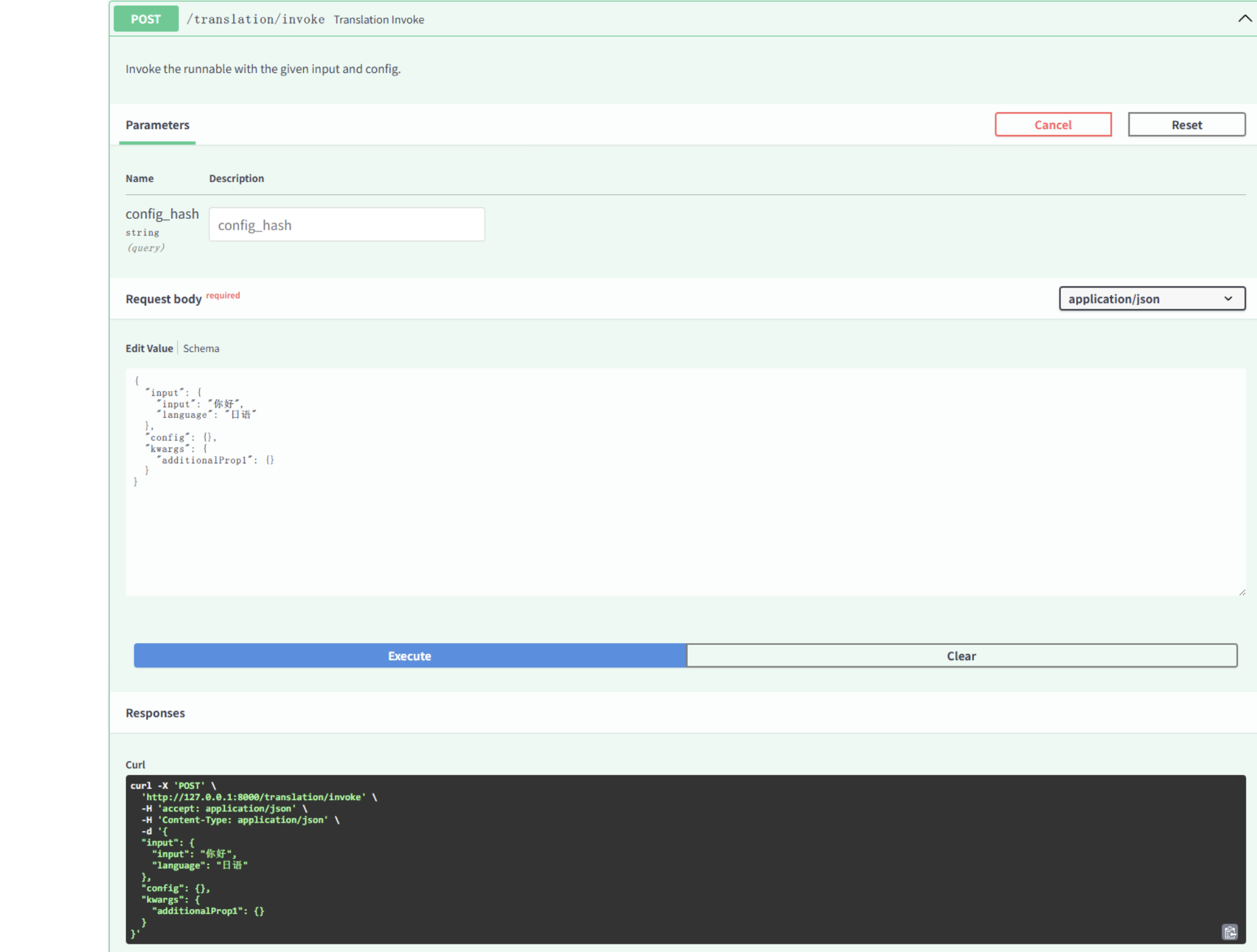Click the Responses section heading

155,713
